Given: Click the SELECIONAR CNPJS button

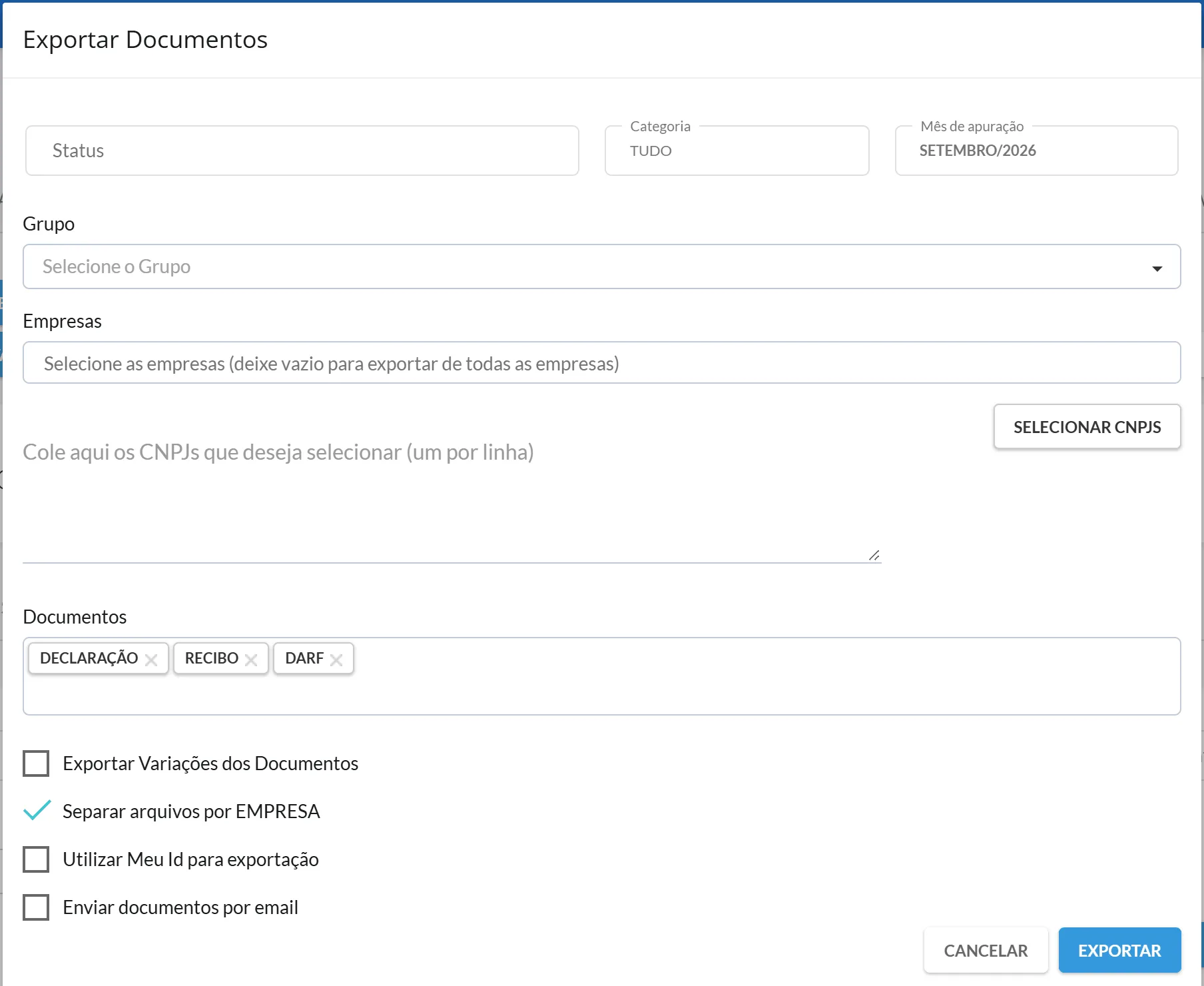Looking at the screenshot, I should coord(1087,427).
